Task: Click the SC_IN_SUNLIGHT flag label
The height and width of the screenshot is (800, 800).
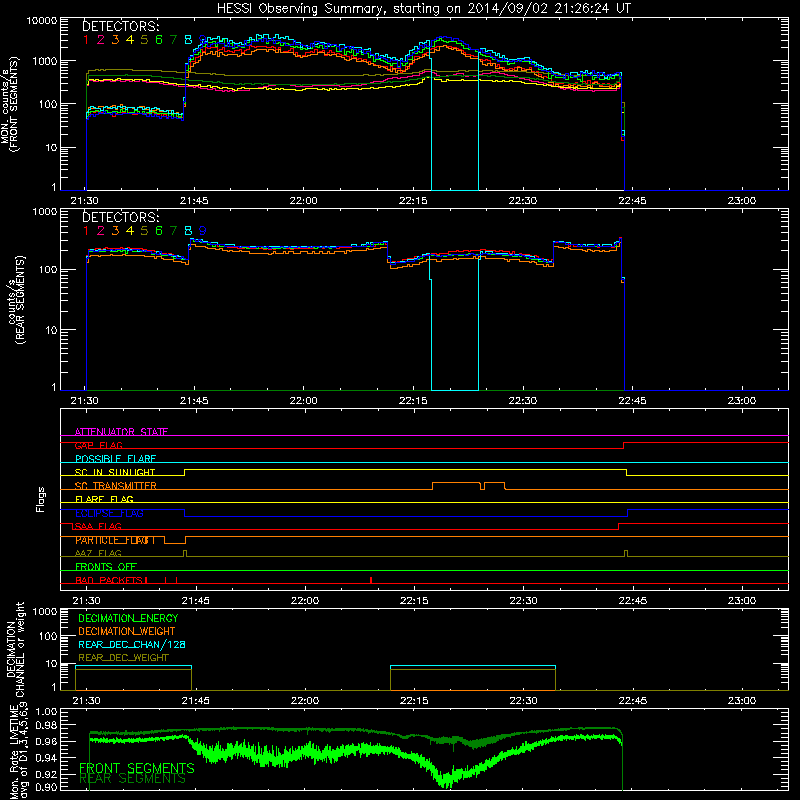Action: point(115,472)
